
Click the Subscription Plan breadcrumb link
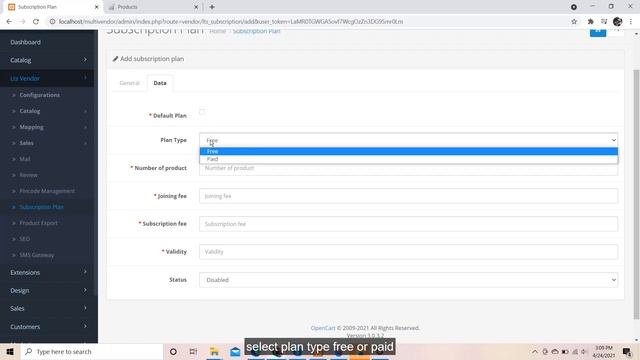tap(256, 31)
